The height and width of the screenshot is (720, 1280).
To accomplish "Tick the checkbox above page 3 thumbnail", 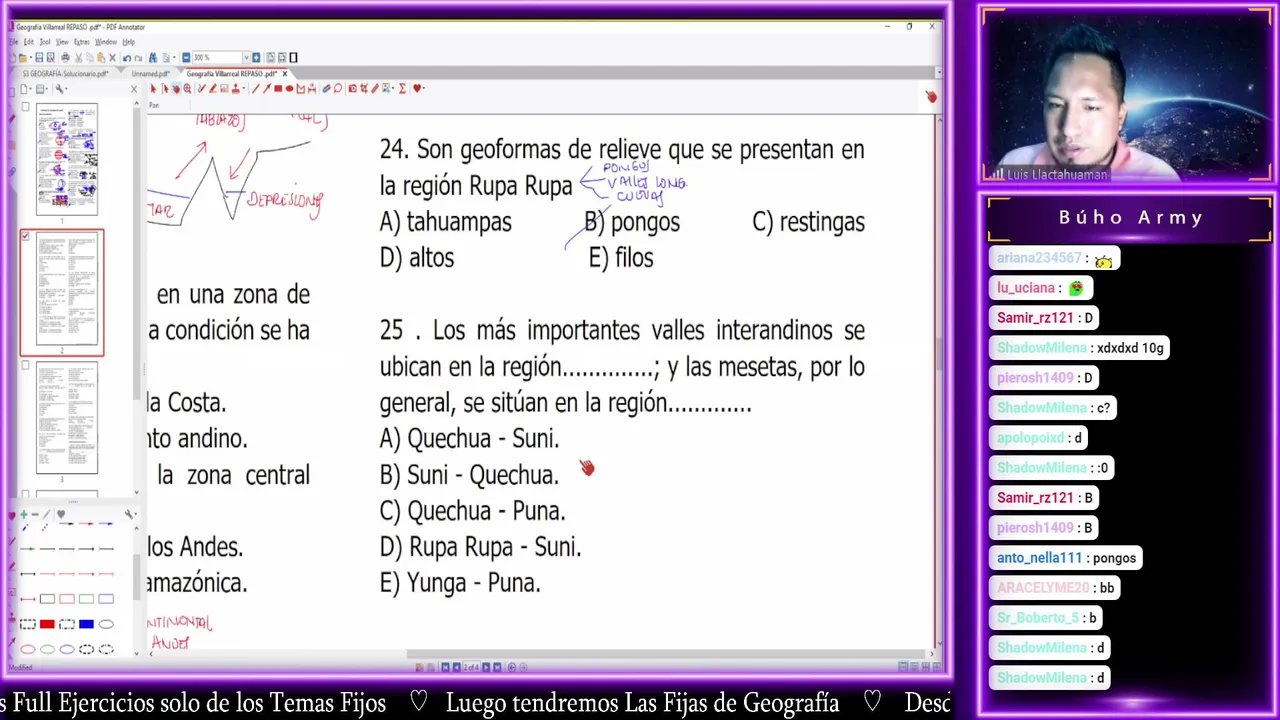I will (x=26, y=365).
